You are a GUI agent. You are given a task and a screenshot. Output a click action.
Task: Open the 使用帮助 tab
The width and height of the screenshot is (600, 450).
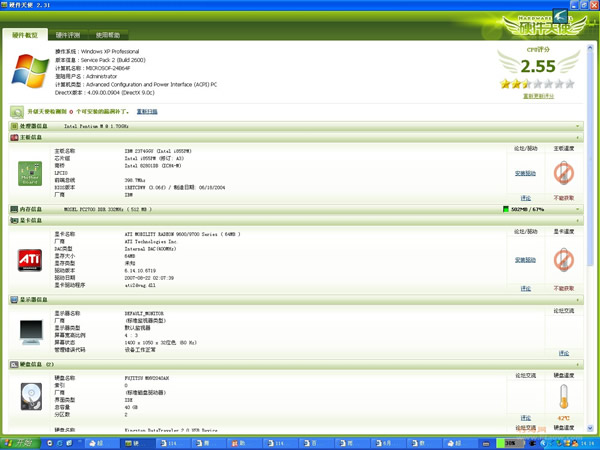tap(108, 35)
